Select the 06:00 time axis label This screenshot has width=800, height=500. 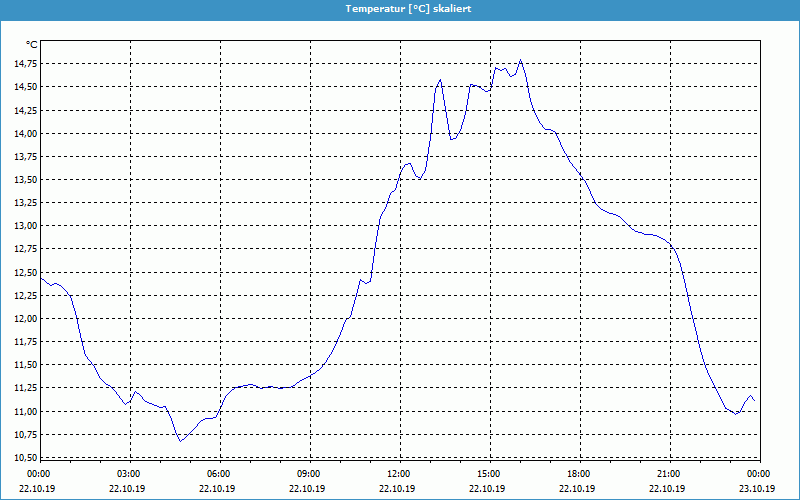coord(219,474)
